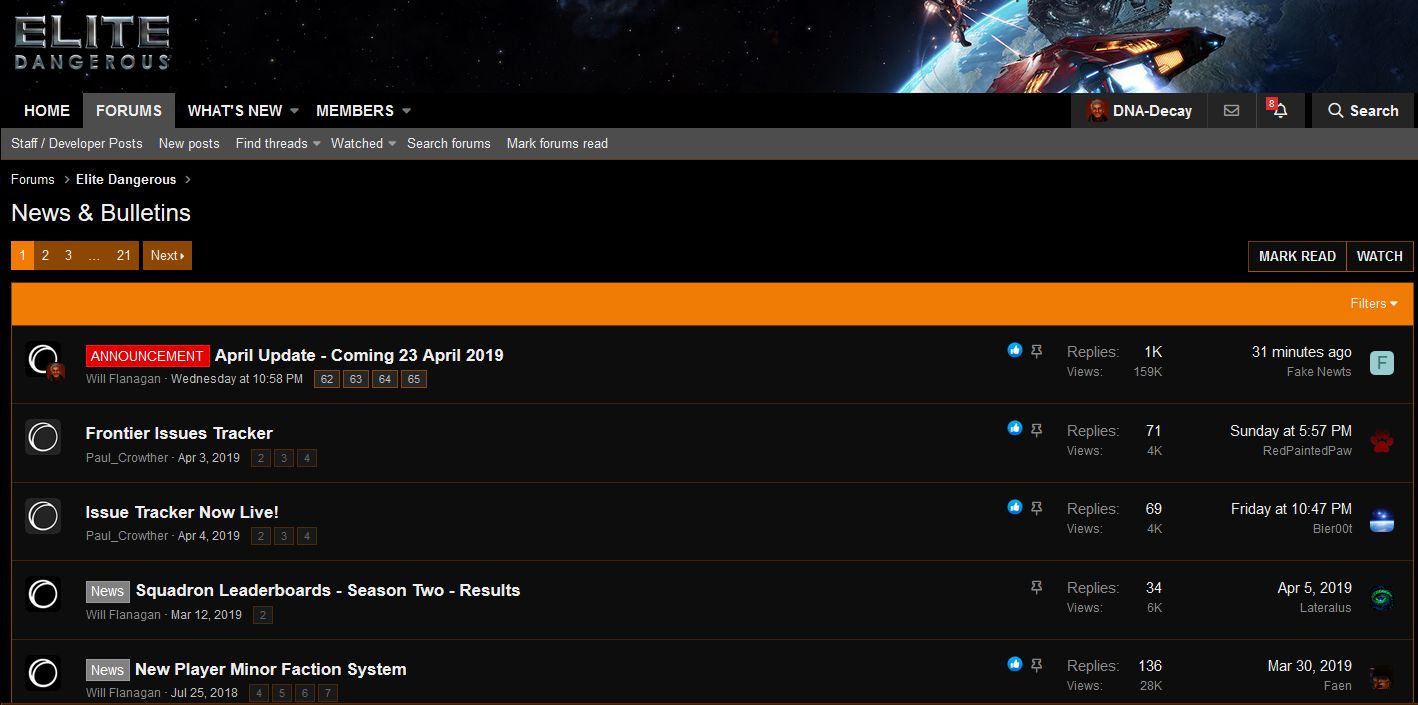Open Faen's last-poster avatar
Screen dimensions: 1418x705
(1381, 677)
